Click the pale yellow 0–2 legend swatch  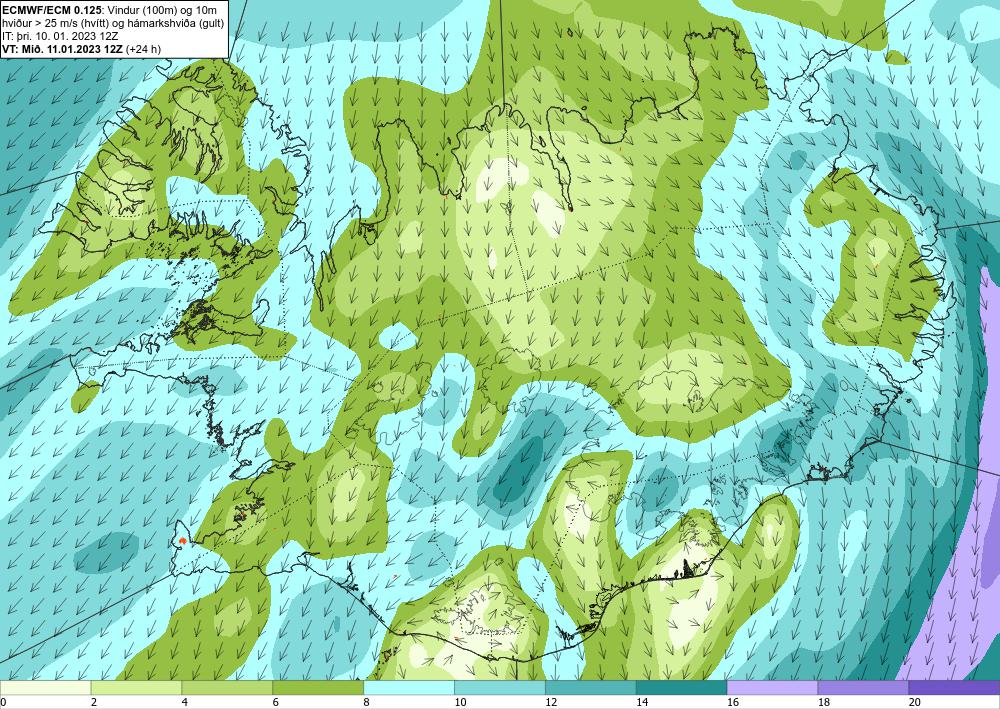[45, 688]
